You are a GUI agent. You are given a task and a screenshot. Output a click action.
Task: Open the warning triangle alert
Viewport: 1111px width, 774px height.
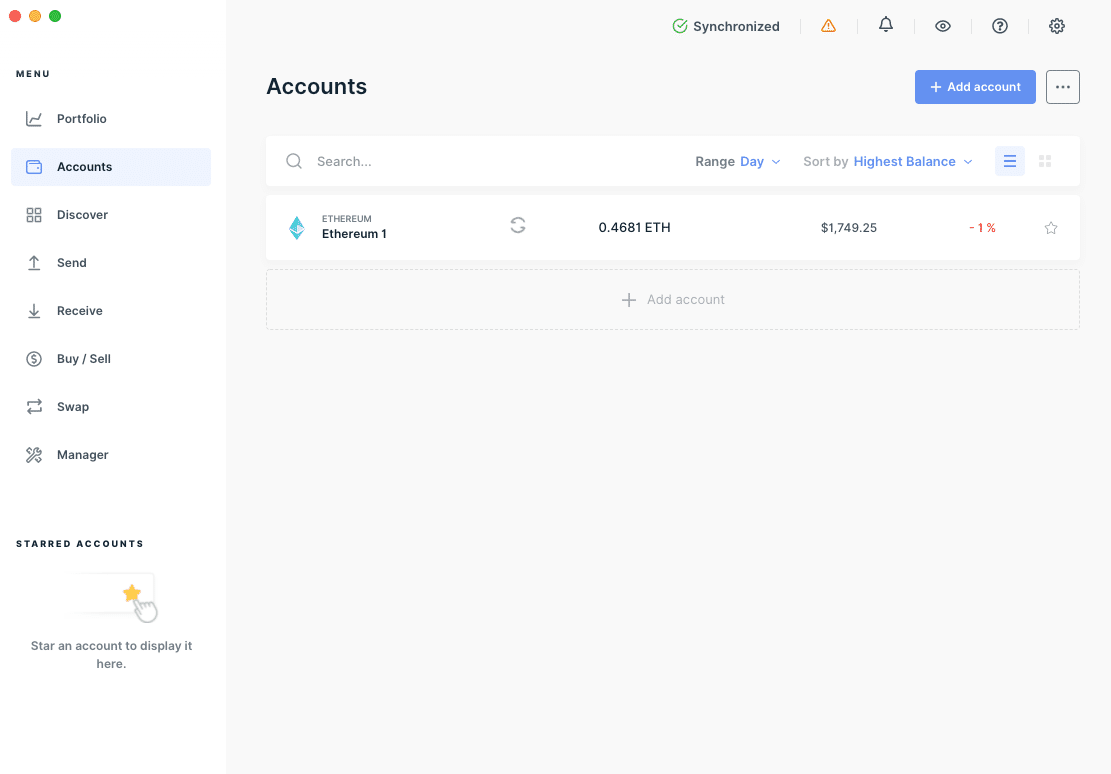[x=828, y=26]
